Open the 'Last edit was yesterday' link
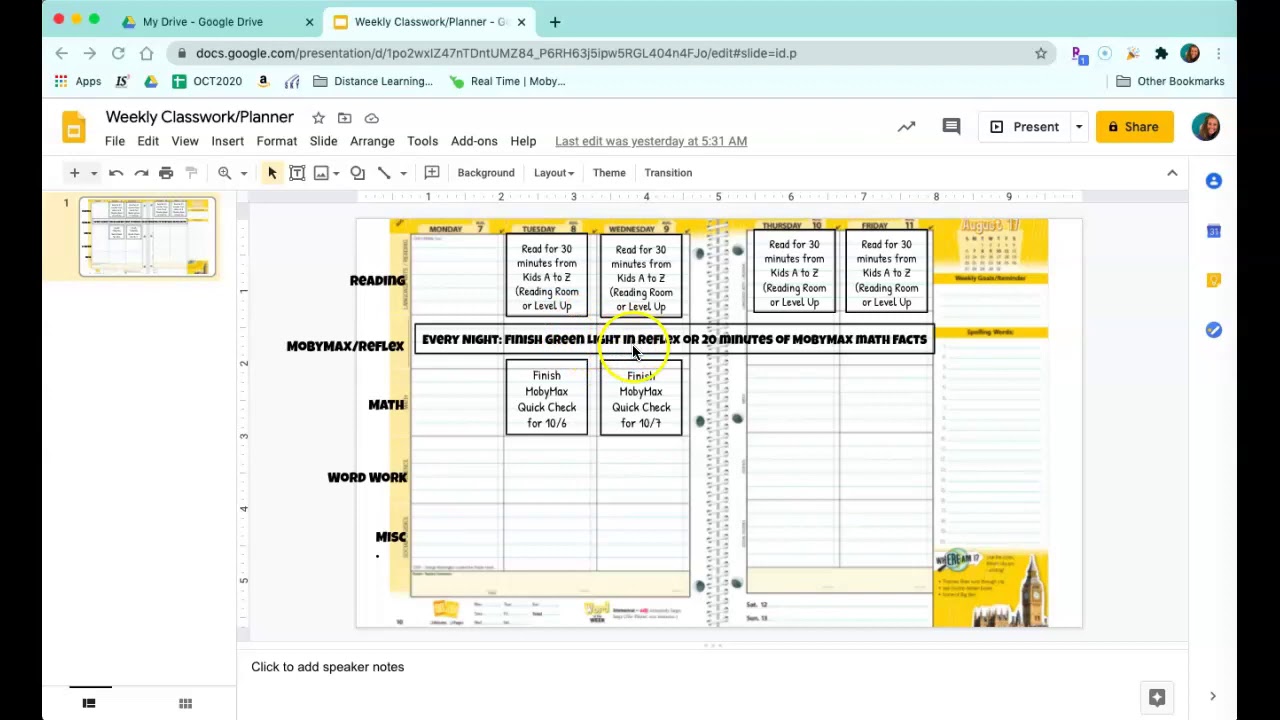The width and height of the screenshot is (1280, 720). click(651, 141)
